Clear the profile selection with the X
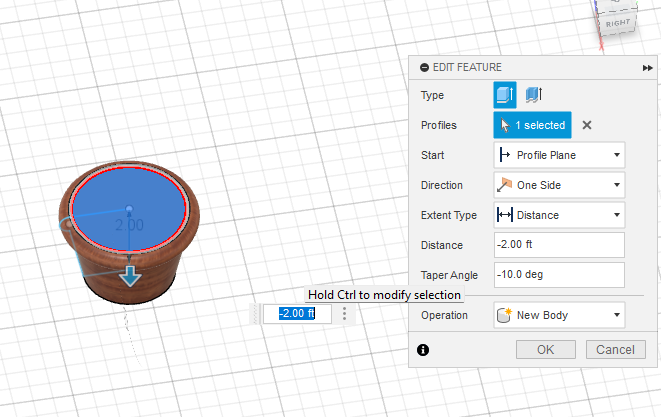 pyautogui.click(x=587, y=125)
